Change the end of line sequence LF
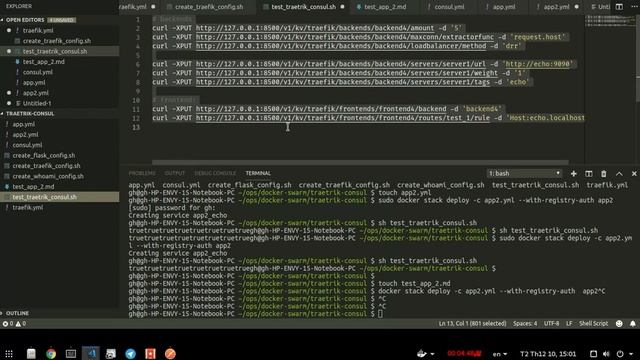Viewport: 640px width, 360px height. tap(569, 324)
